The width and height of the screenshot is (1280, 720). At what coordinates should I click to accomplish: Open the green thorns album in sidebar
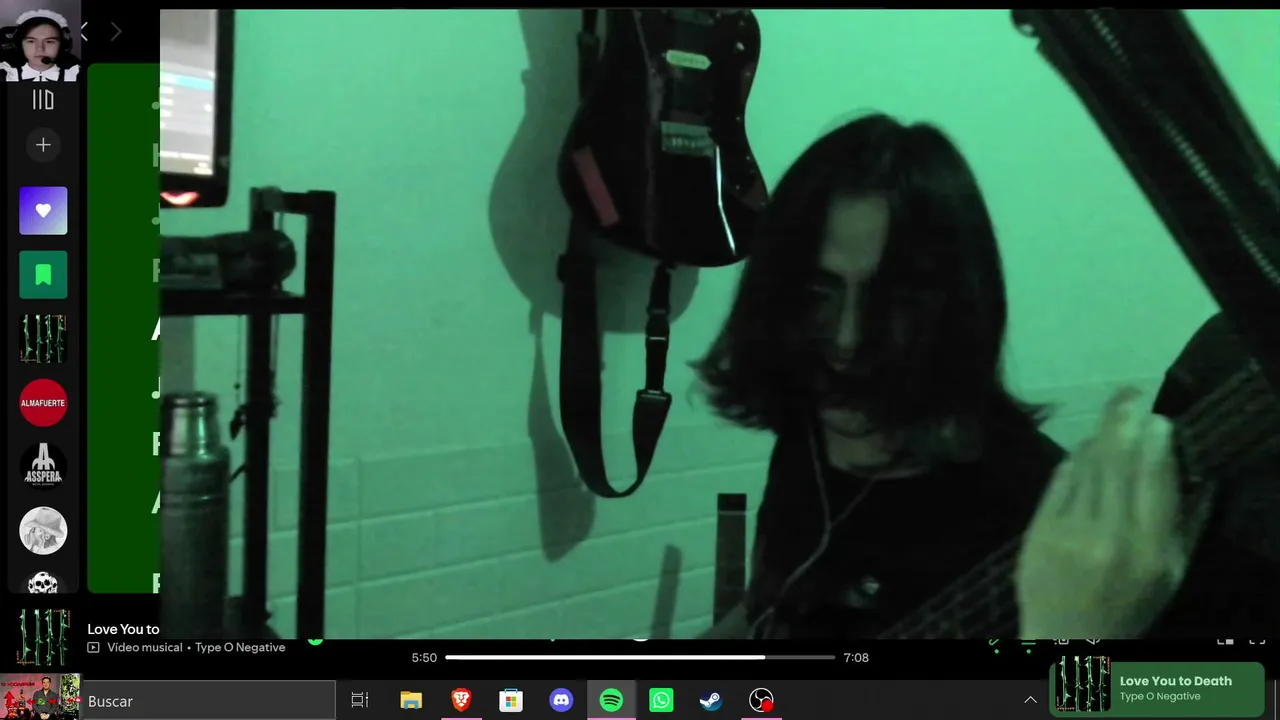[x=43, y=339]
